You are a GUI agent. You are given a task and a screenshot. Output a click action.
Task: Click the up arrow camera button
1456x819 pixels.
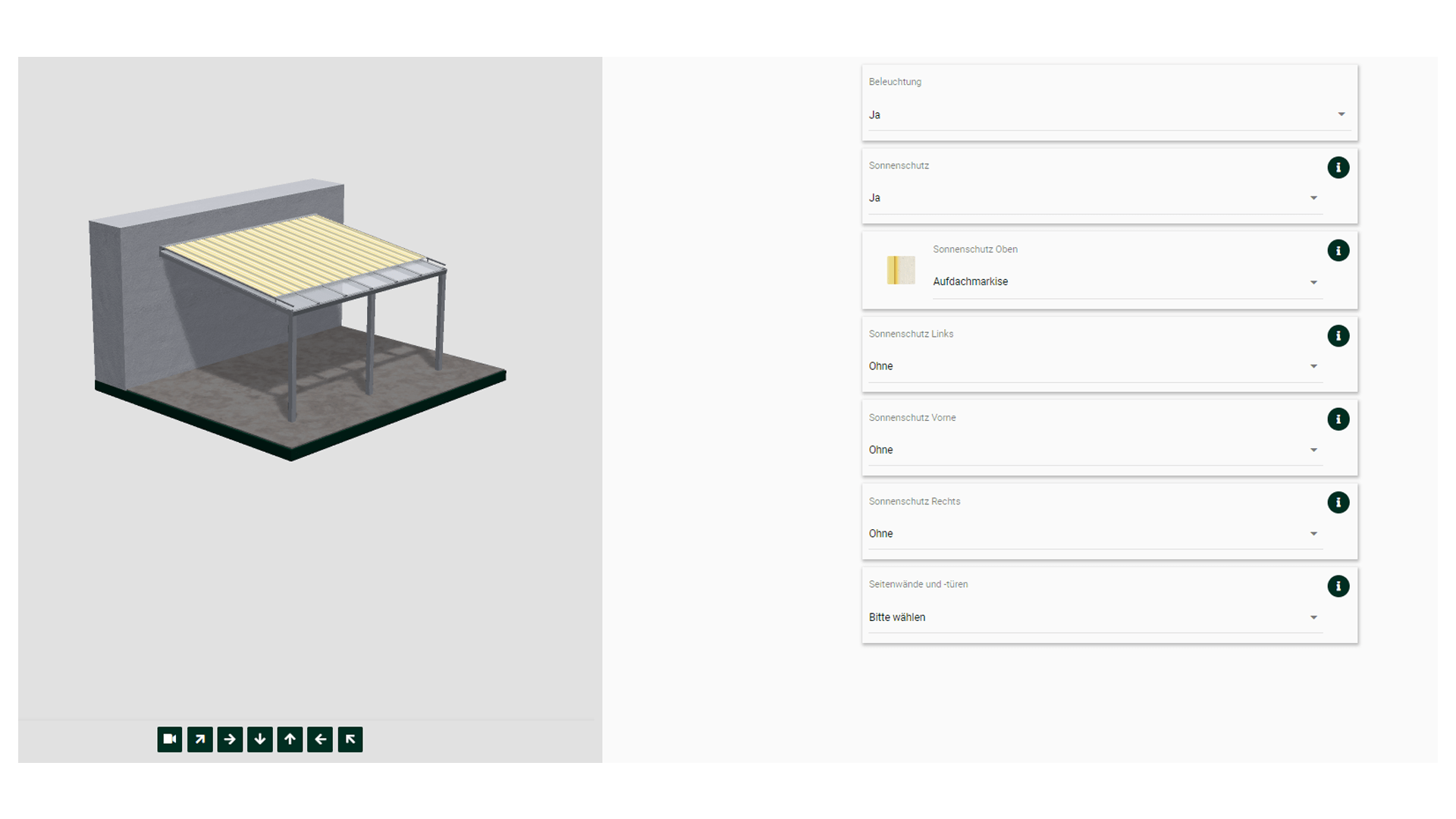(x=290, y=739)
